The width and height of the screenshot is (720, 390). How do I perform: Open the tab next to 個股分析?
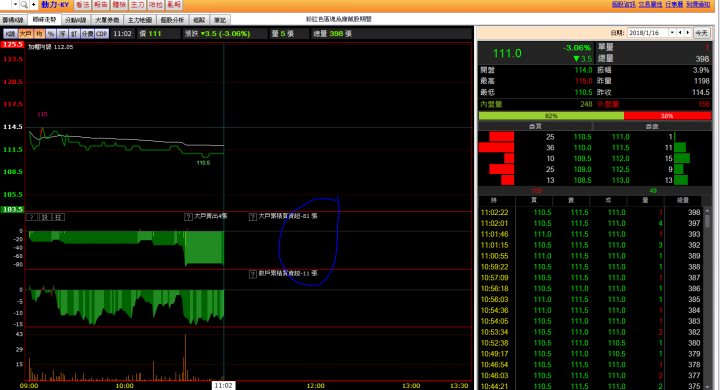199,20
